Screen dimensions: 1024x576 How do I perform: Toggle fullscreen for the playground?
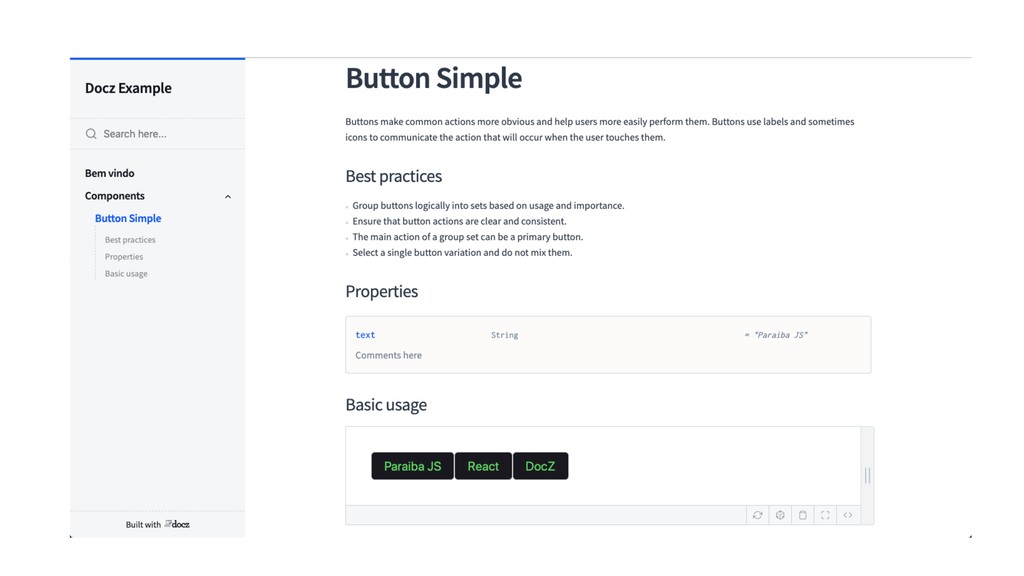(x=825, y=515)
